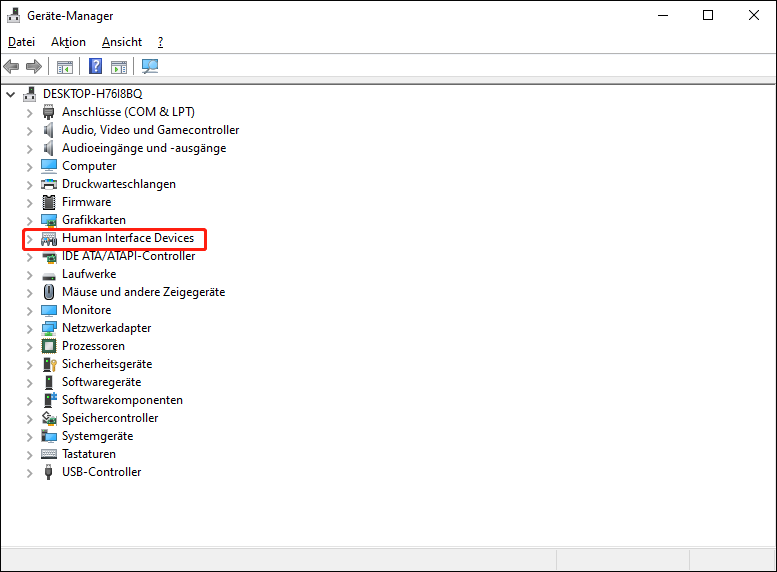
Task: Click the Prozessoren chip icon
Action: pyautogui.click(x=49, y=346)
